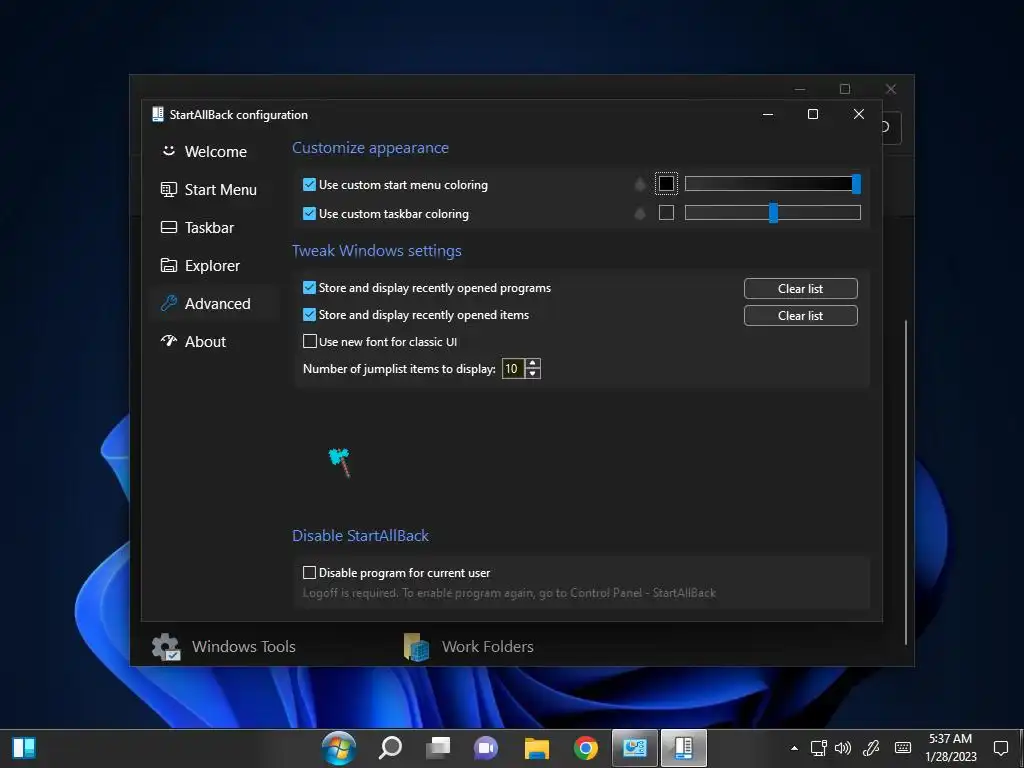The image size is (1024, 768).
Task: Click the Control Panel window scrollbar
Action: coord(906,482)
